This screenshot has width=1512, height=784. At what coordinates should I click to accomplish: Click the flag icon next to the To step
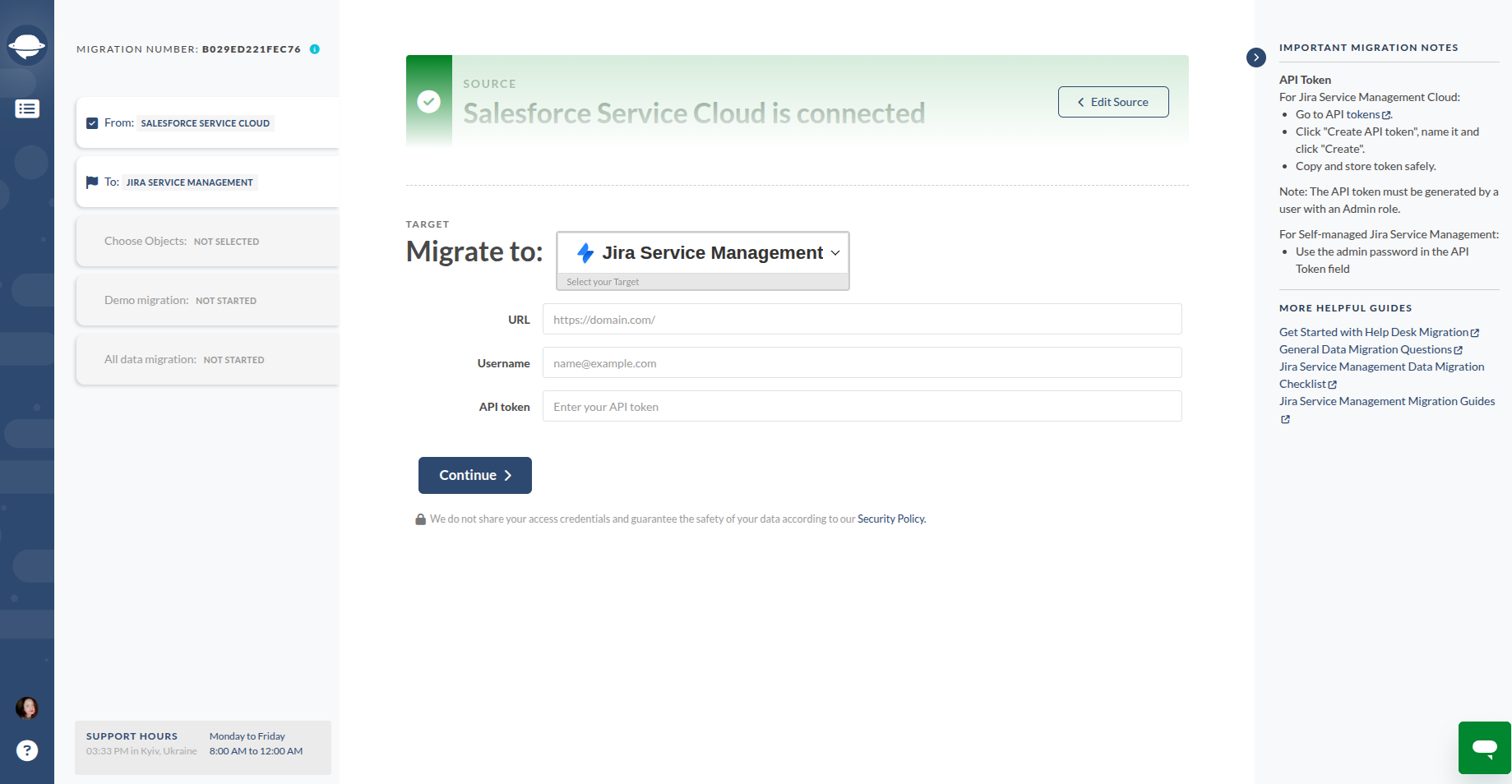click(x=92, y=182)
